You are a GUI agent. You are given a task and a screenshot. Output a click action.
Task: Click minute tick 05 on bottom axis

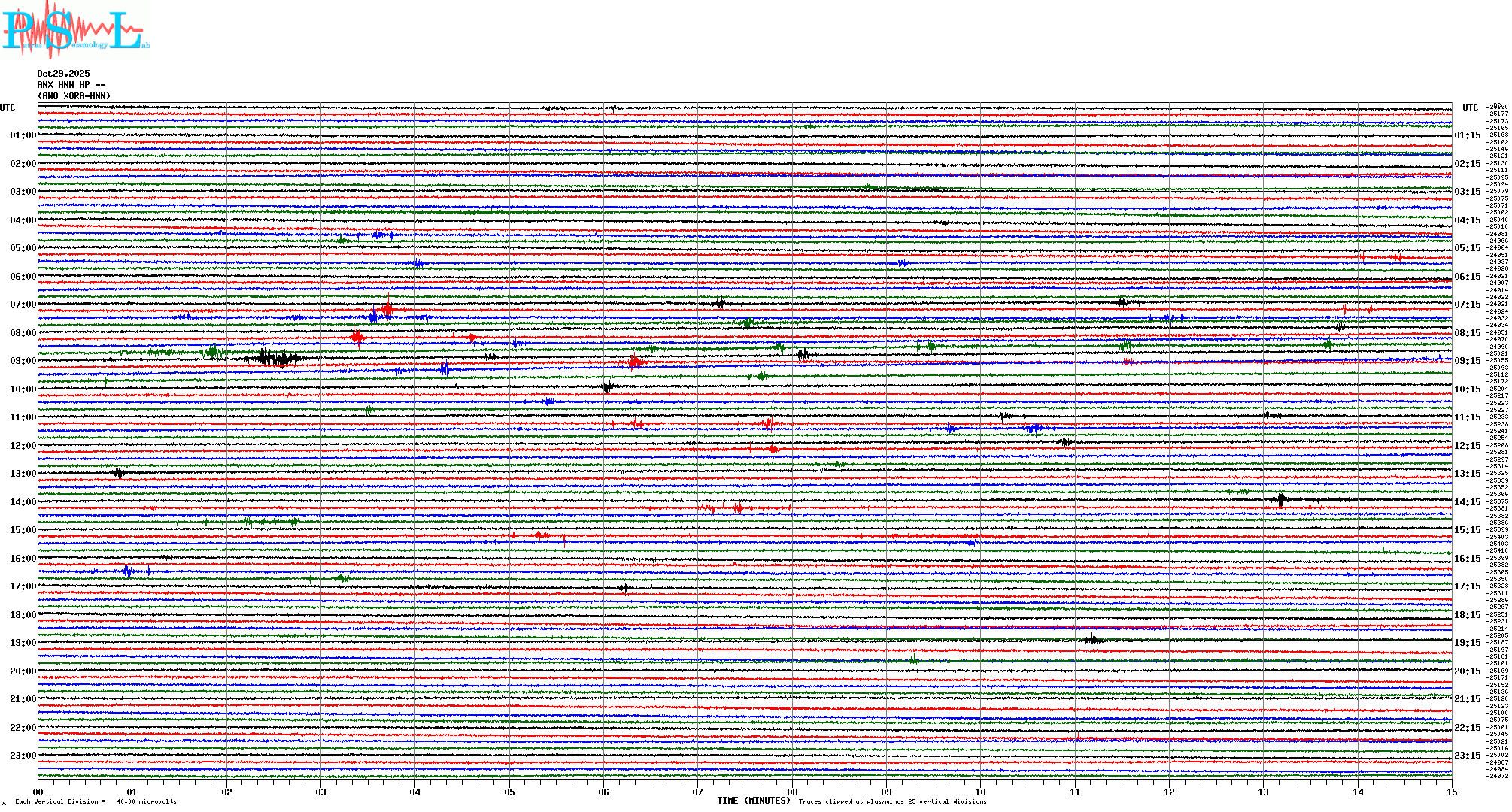[509, 792]
